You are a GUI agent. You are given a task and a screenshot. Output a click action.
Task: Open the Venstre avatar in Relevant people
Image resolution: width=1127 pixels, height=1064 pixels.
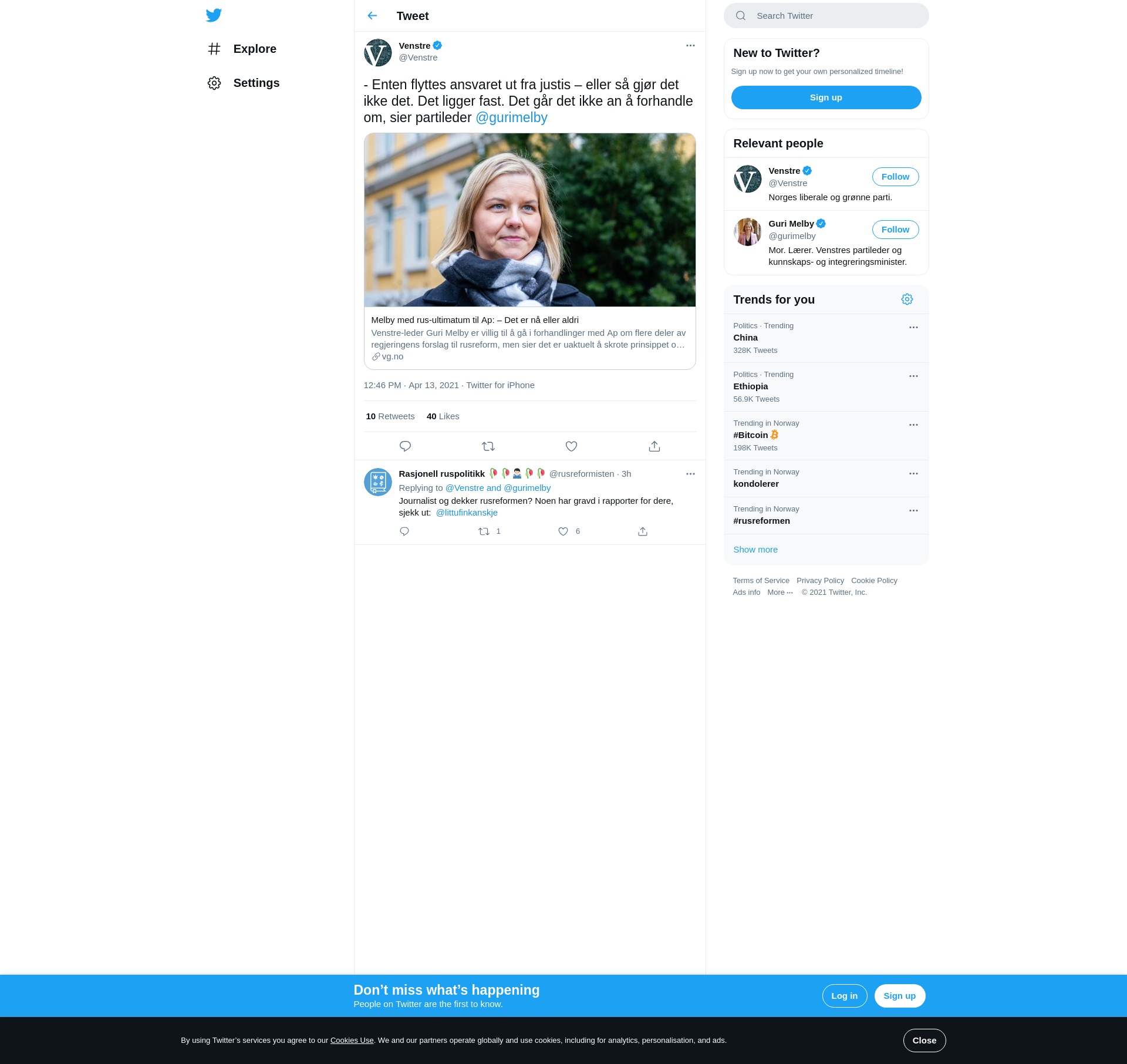[x=747, y=179]
